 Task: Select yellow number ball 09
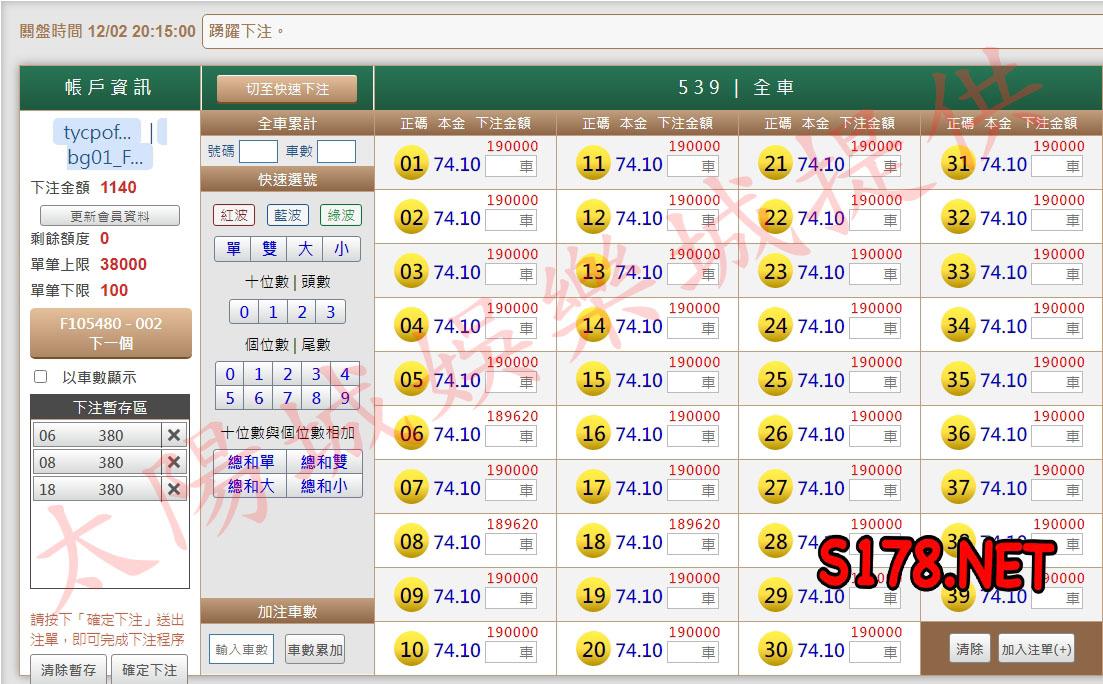coord(412,596)
